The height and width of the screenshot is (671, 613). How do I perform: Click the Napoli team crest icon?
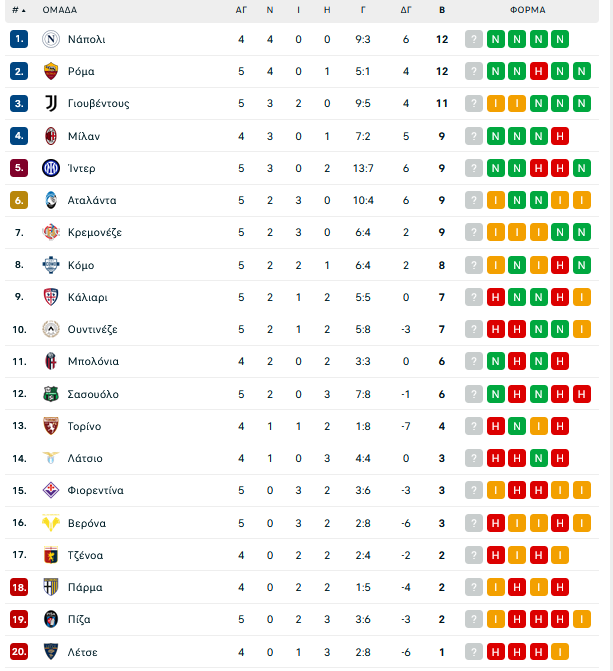coord(51,39)
